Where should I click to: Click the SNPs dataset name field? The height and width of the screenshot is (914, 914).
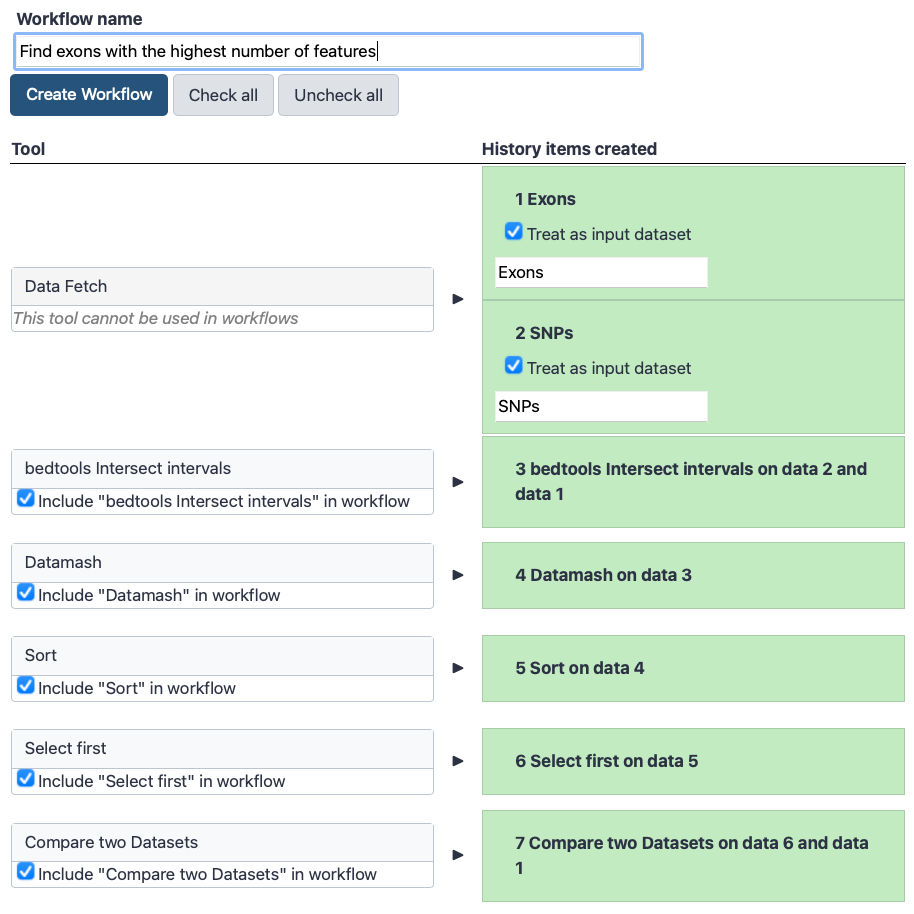601,406
